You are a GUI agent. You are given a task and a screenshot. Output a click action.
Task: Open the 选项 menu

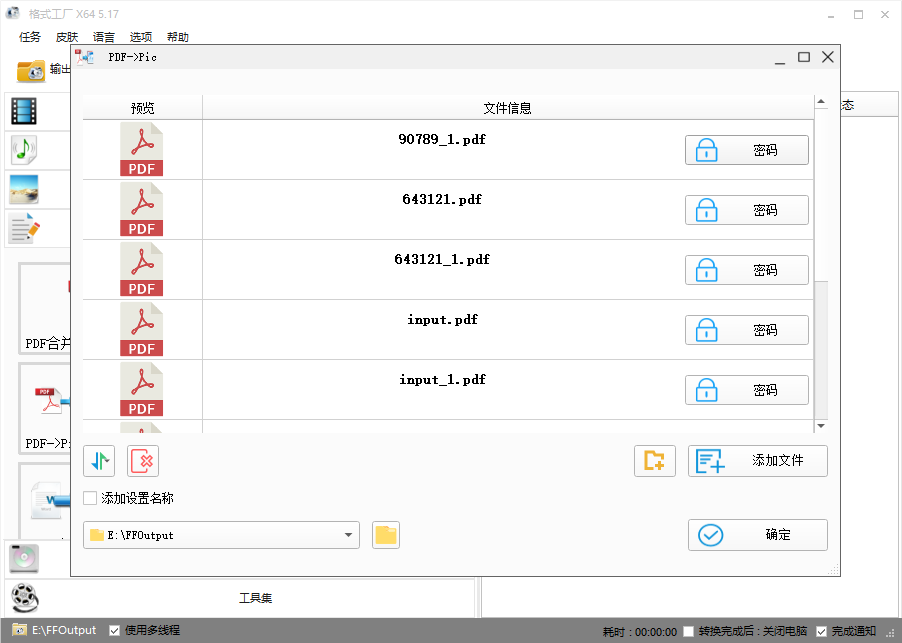pos(140,36)
